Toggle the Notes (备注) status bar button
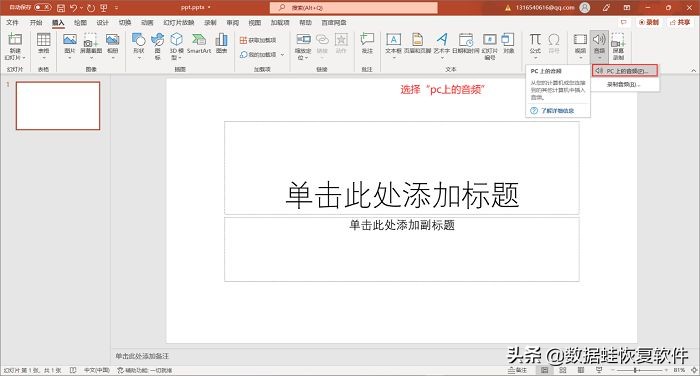This screenshot has width=700, height=376. click(517, 370)
